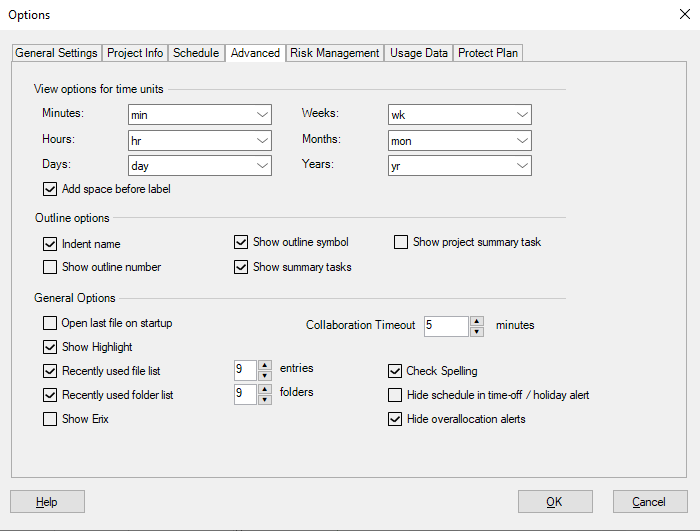Increase Collaboration Timeout with up arrow
Viewport: 700px width, 531px height.
click(477, 321)
